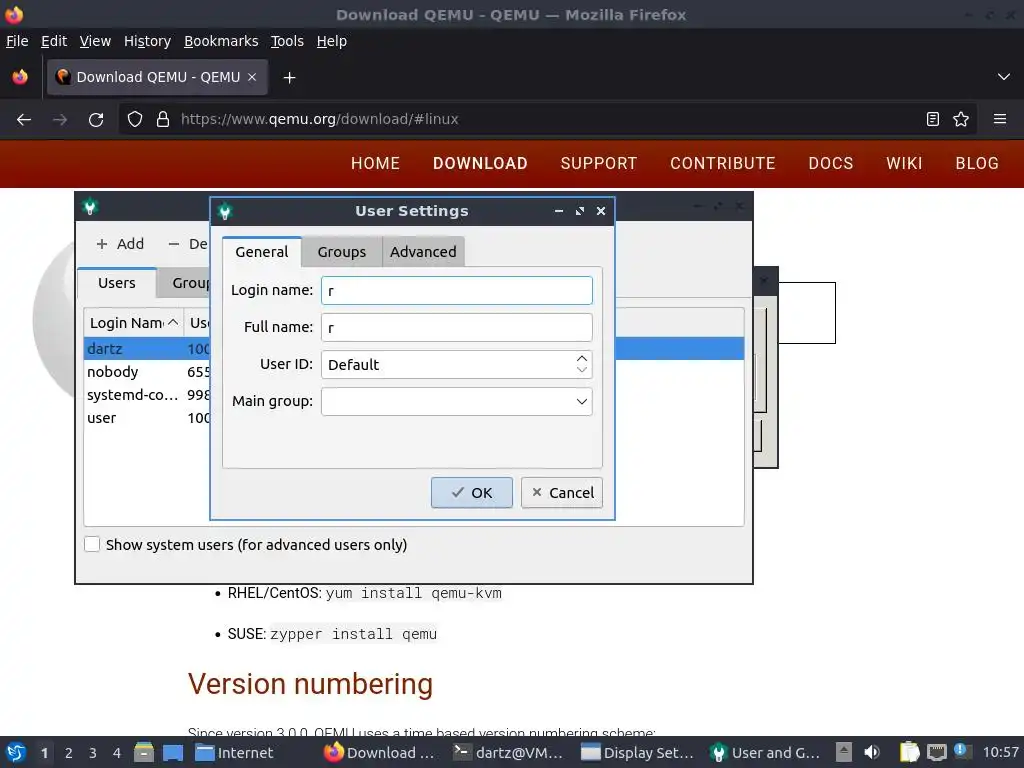Viewport: 1024px width, 768px height.
Task: Enable Show system users checkbox
Action: coord(92,545)
